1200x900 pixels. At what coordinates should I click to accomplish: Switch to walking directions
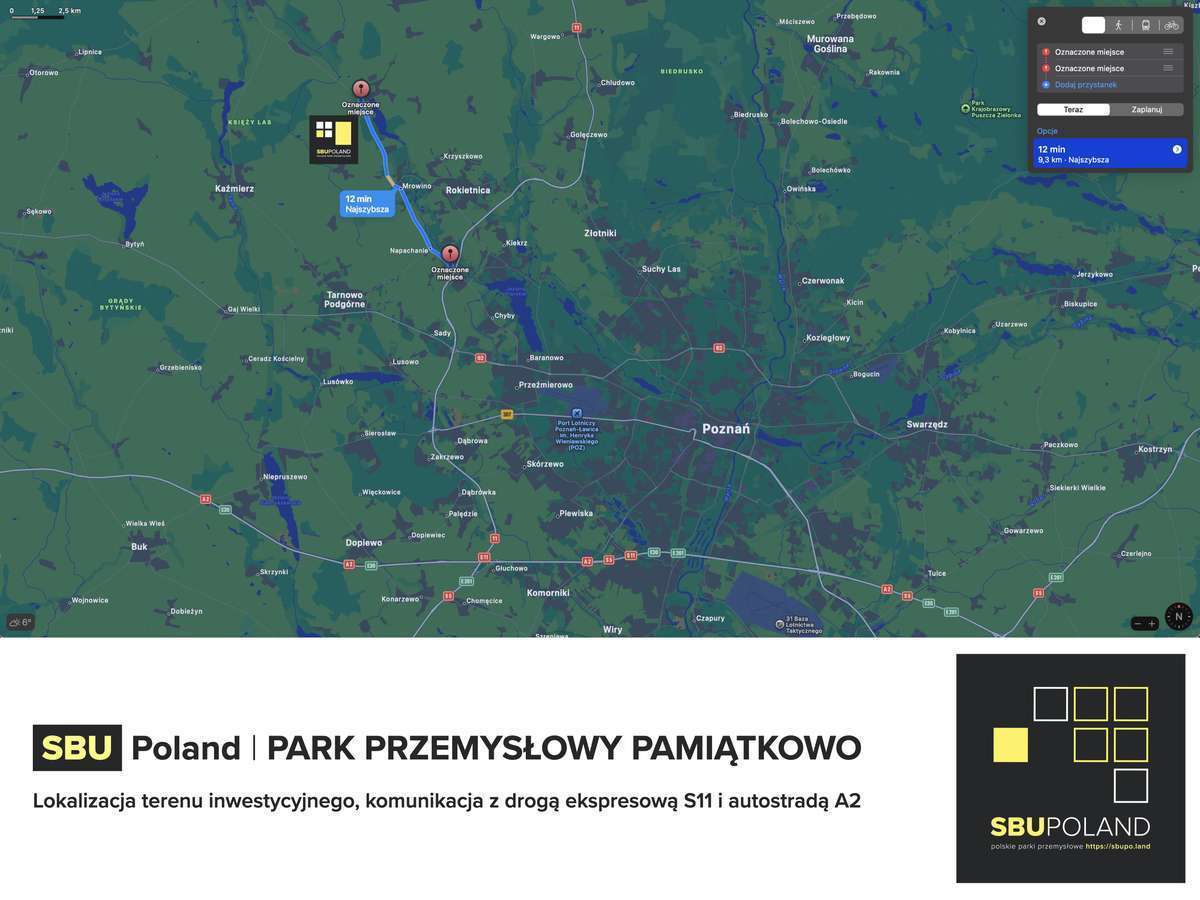tap(1119, 25)
